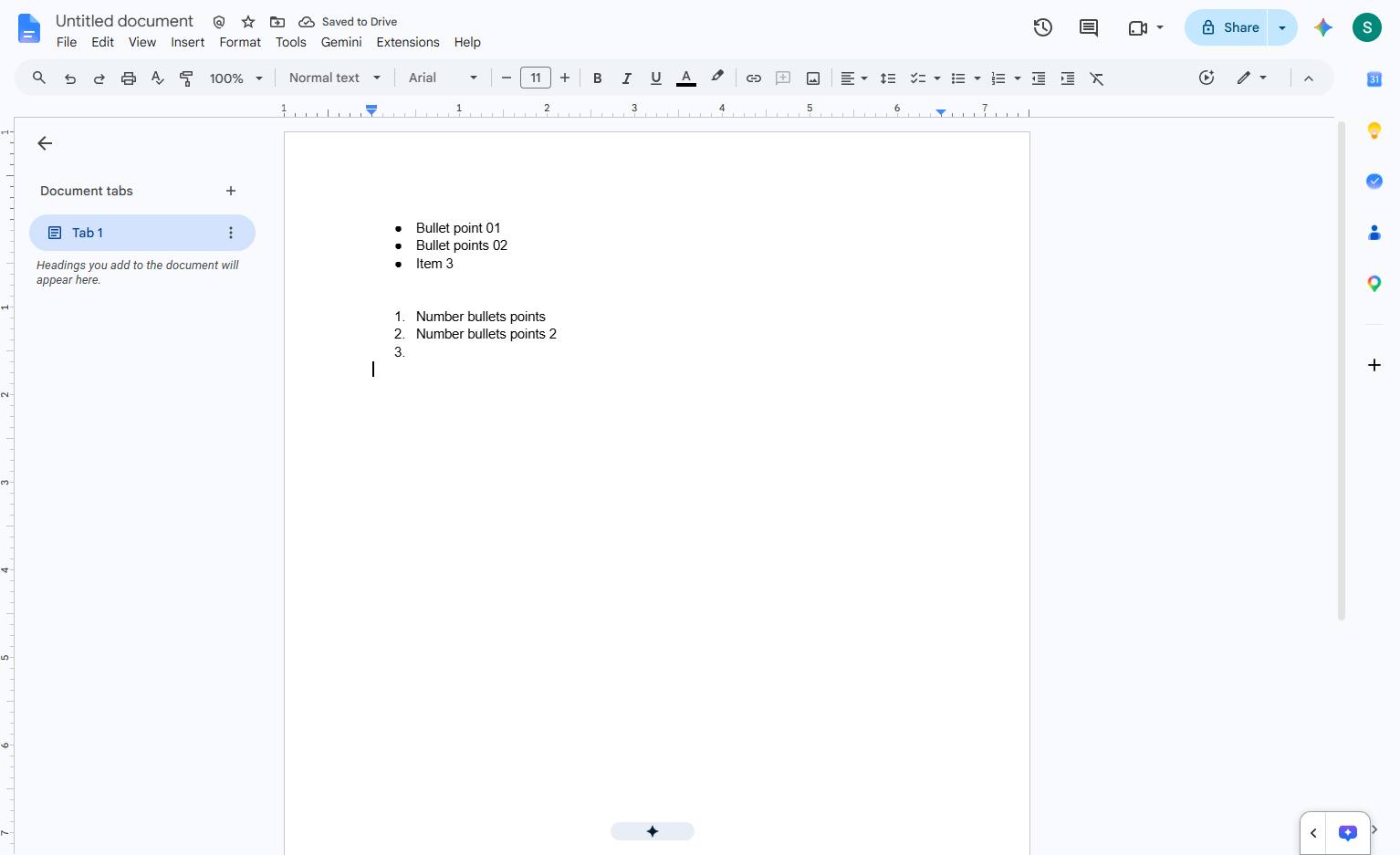Decrease indent
The width and height of the screenshot is (1400, 855).
[x=1039, y=78]
